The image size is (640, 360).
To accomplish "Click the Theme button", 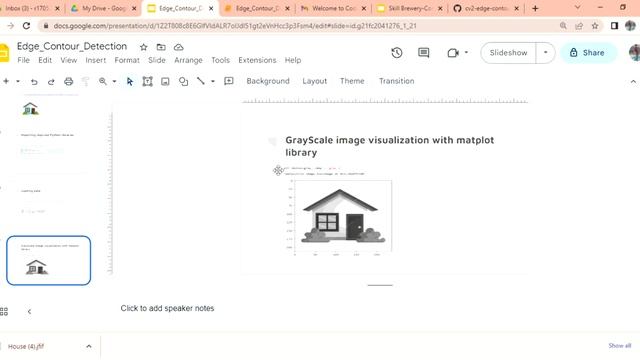I will point(352,81).
